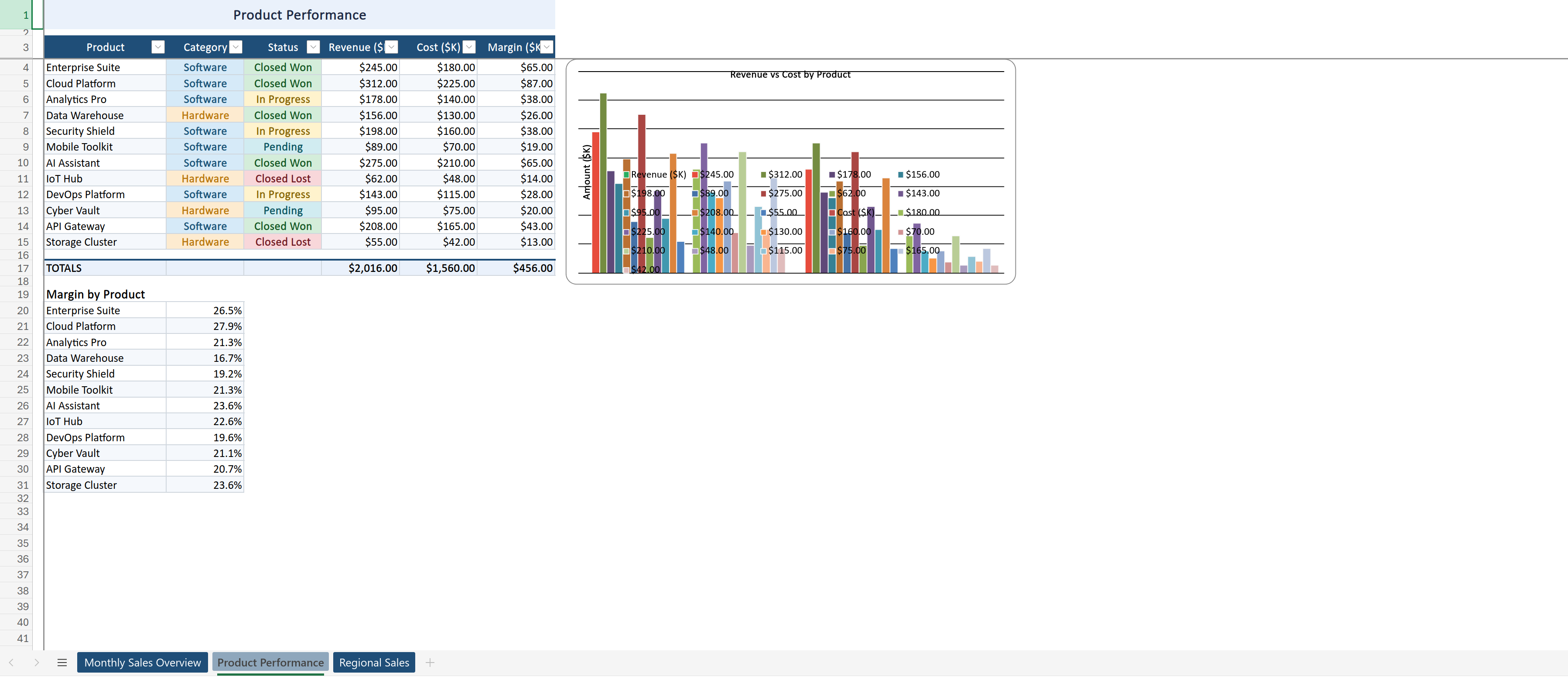
Task: Open the Product column filter dropdown
Action: tap(157, 47)
